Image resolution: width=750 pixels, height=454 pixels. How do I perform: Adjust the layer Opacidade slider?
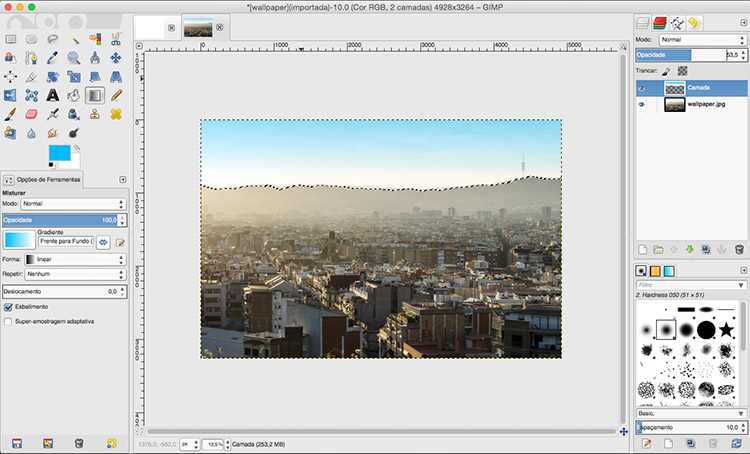tap(691, 55)
